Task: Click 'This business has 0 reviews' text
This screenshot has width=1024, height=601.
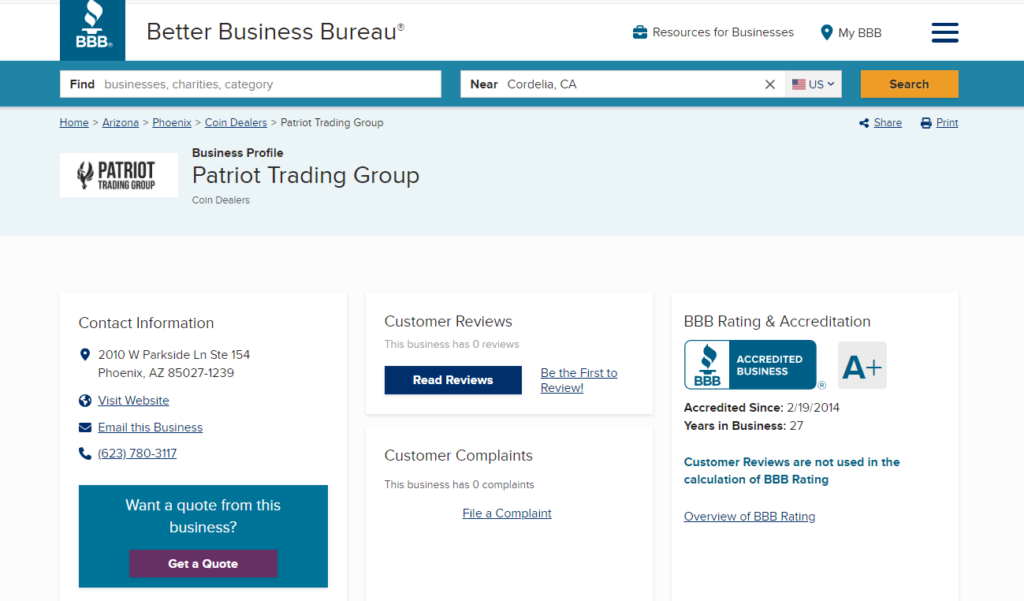Action: [452, 344]
